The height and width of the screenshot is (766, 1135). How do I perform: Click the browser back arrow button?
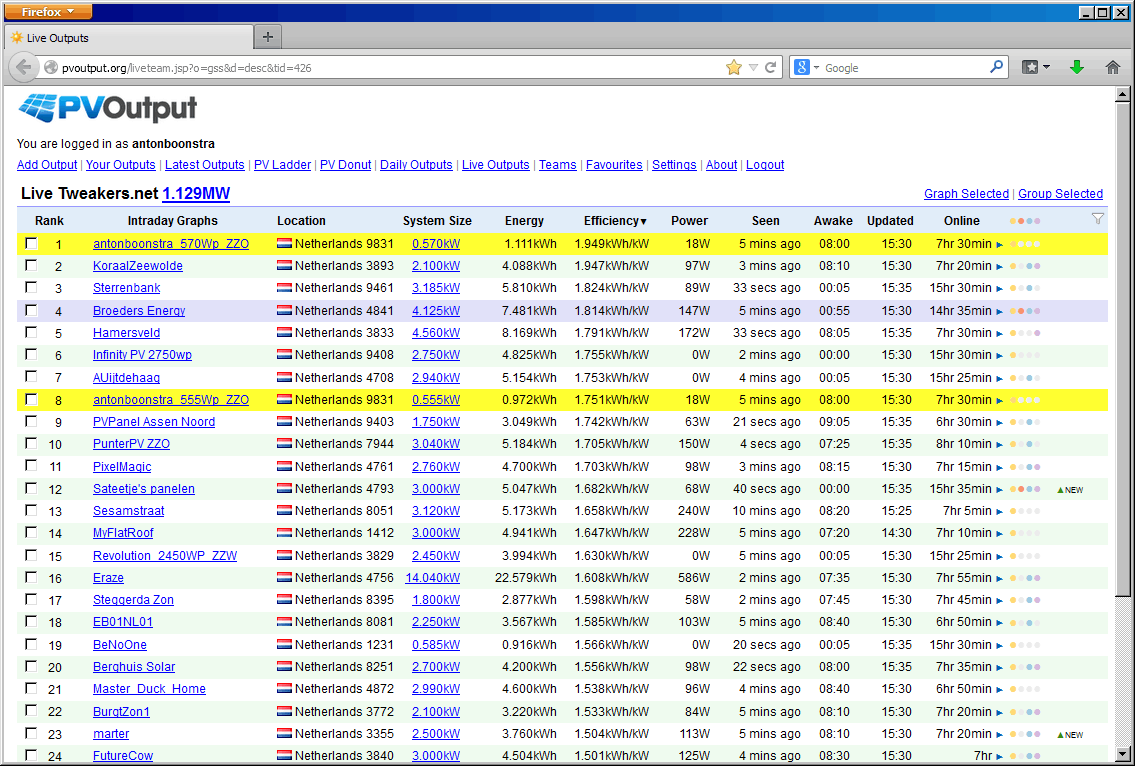click(23, 68)
